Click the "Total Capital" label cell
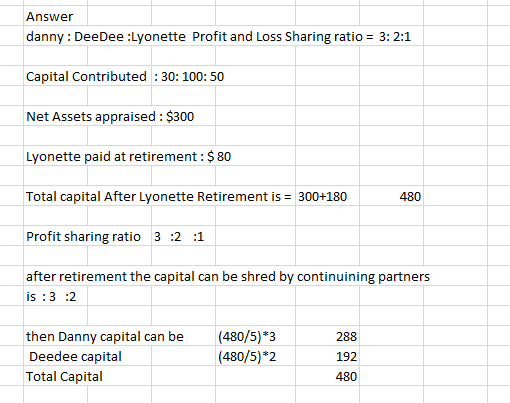 [64, 377]
